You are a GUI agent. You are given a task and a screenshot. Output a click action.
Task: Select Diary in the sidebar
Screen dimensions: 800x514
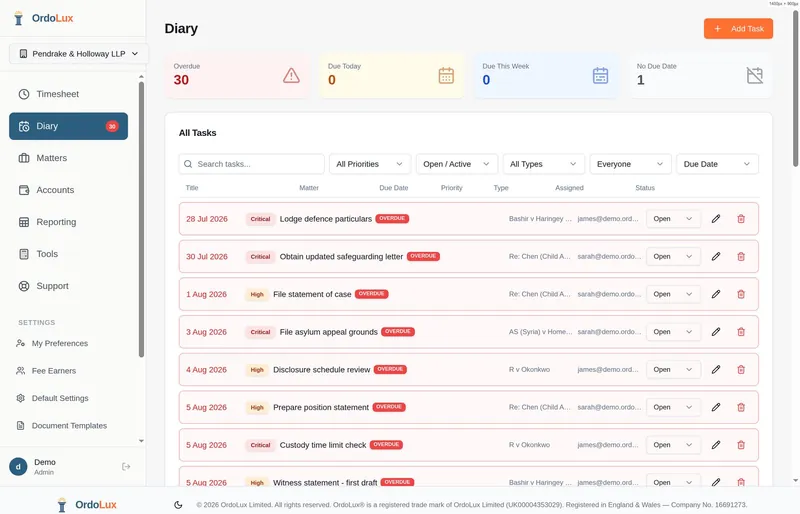point(68,126)
